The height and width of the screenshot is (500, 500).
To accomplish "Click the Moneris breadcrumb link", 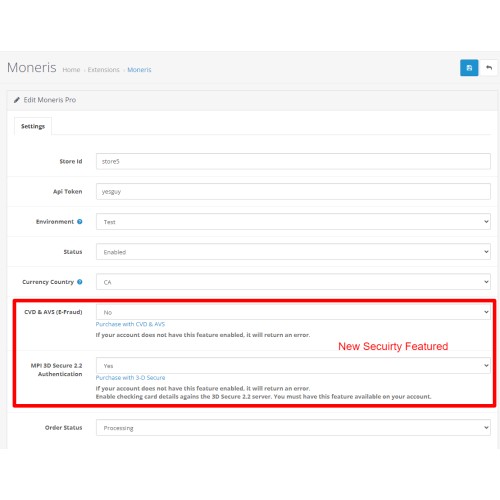I will tap(139, 70).
